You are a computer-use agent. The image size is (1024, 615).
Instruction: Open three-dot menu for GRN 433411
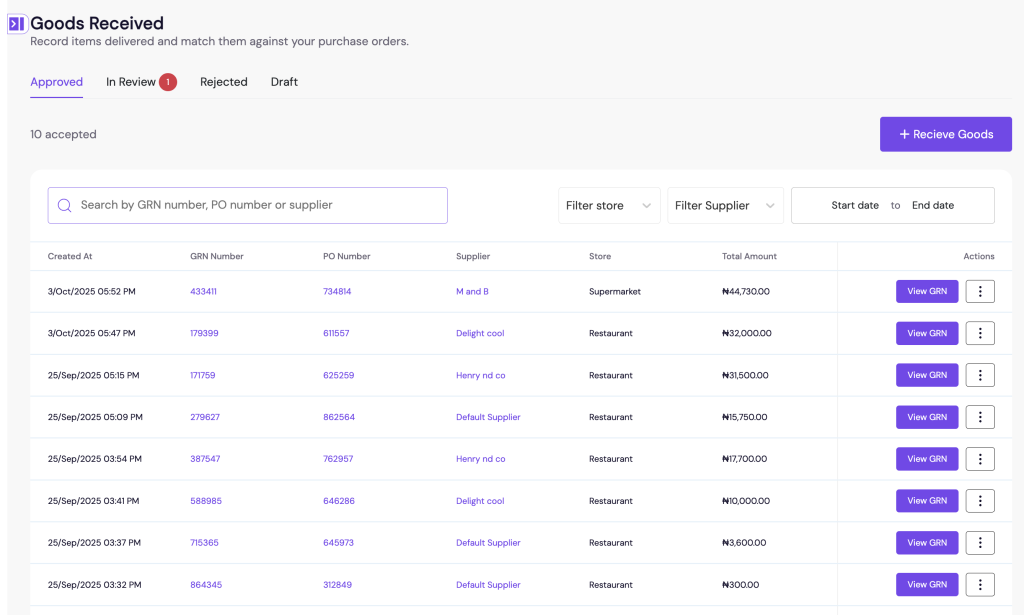(980, 291)
